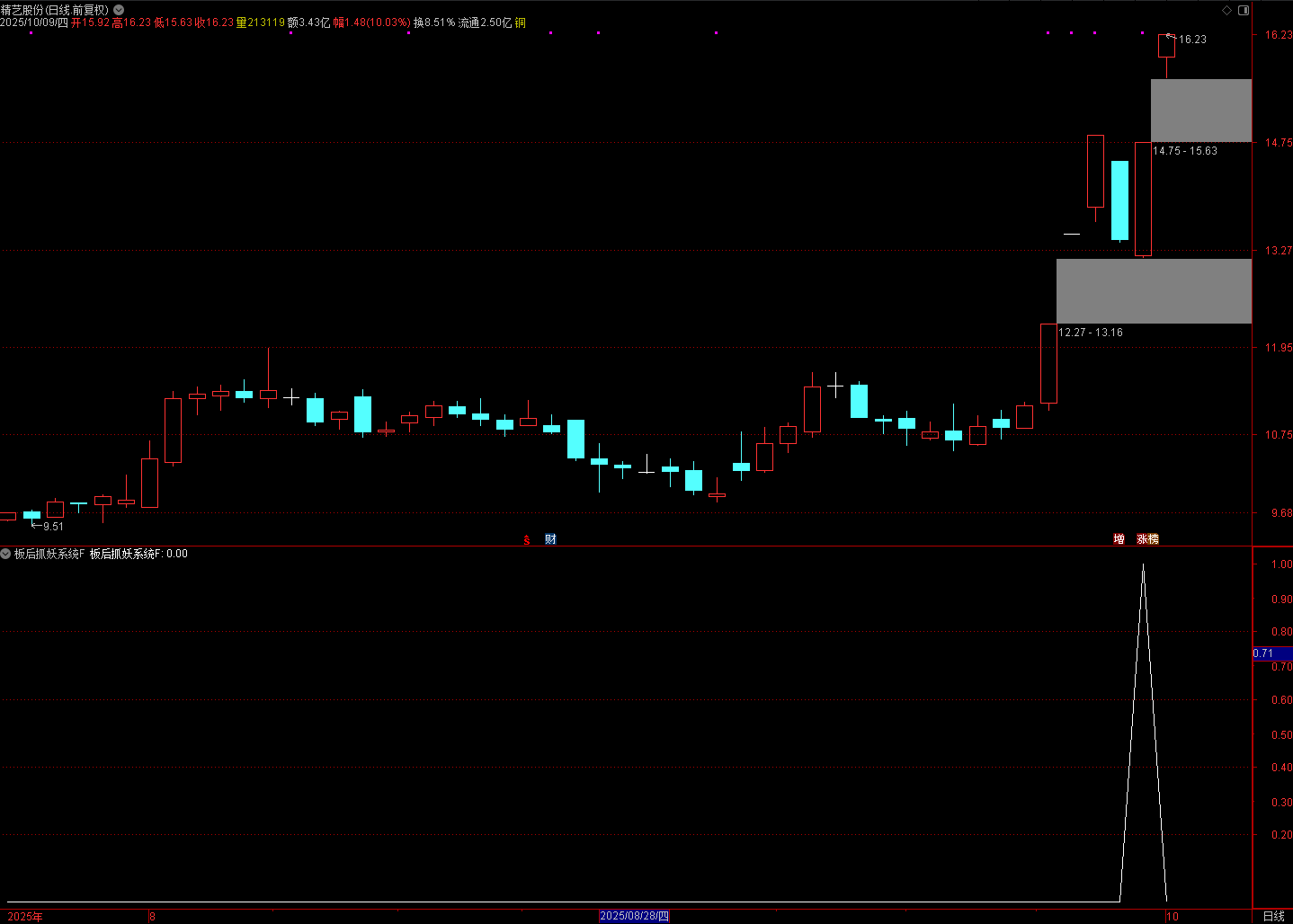Screen dimensions: 1293x924
Task: Expand the 板后抓妖系统F indicator menu arrow
Action: (x=5, y=554)
